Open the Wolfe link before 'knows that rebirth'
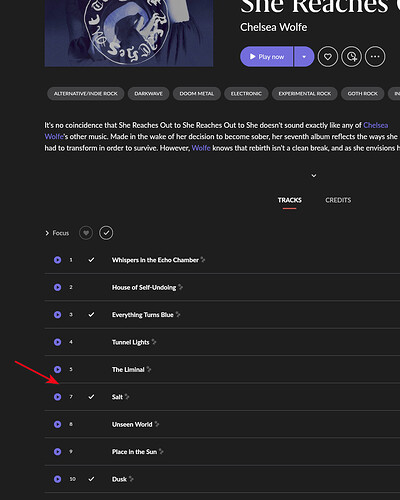This screenshot has width=400, height=500. tap(201, 148)
